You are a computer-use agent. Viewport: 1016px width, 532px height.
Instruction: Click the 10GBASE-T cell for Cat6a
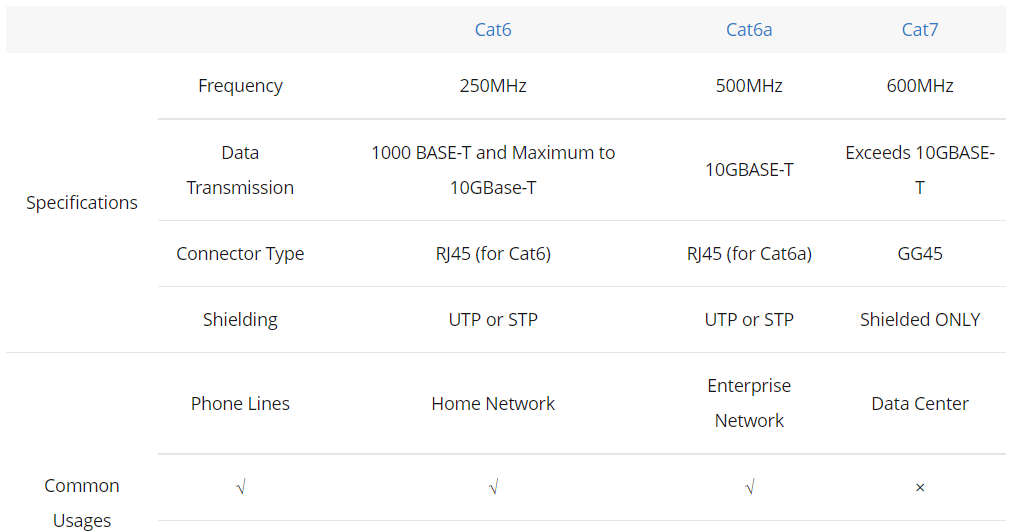tap(749, 170)
